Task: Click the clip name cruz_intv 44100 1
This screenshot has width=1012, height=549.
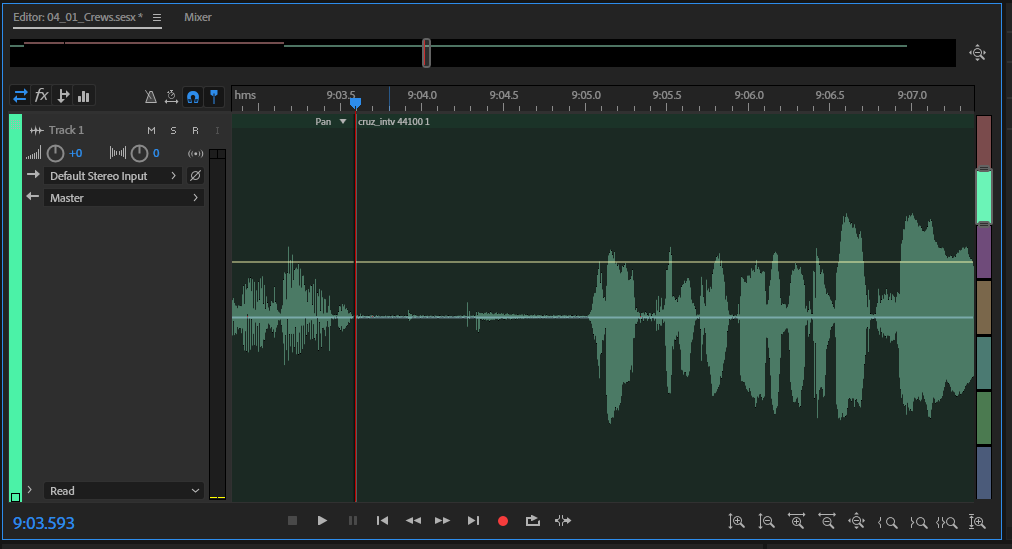Action: click(394, 121)
